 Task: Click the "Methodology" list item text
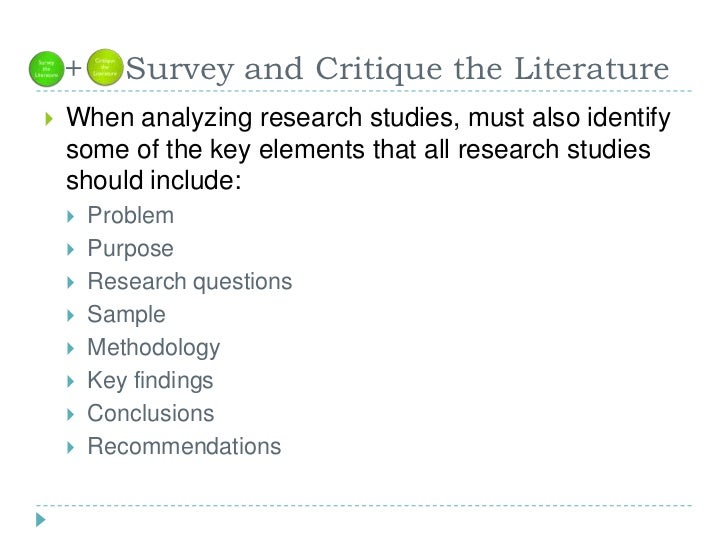[153, 348]
